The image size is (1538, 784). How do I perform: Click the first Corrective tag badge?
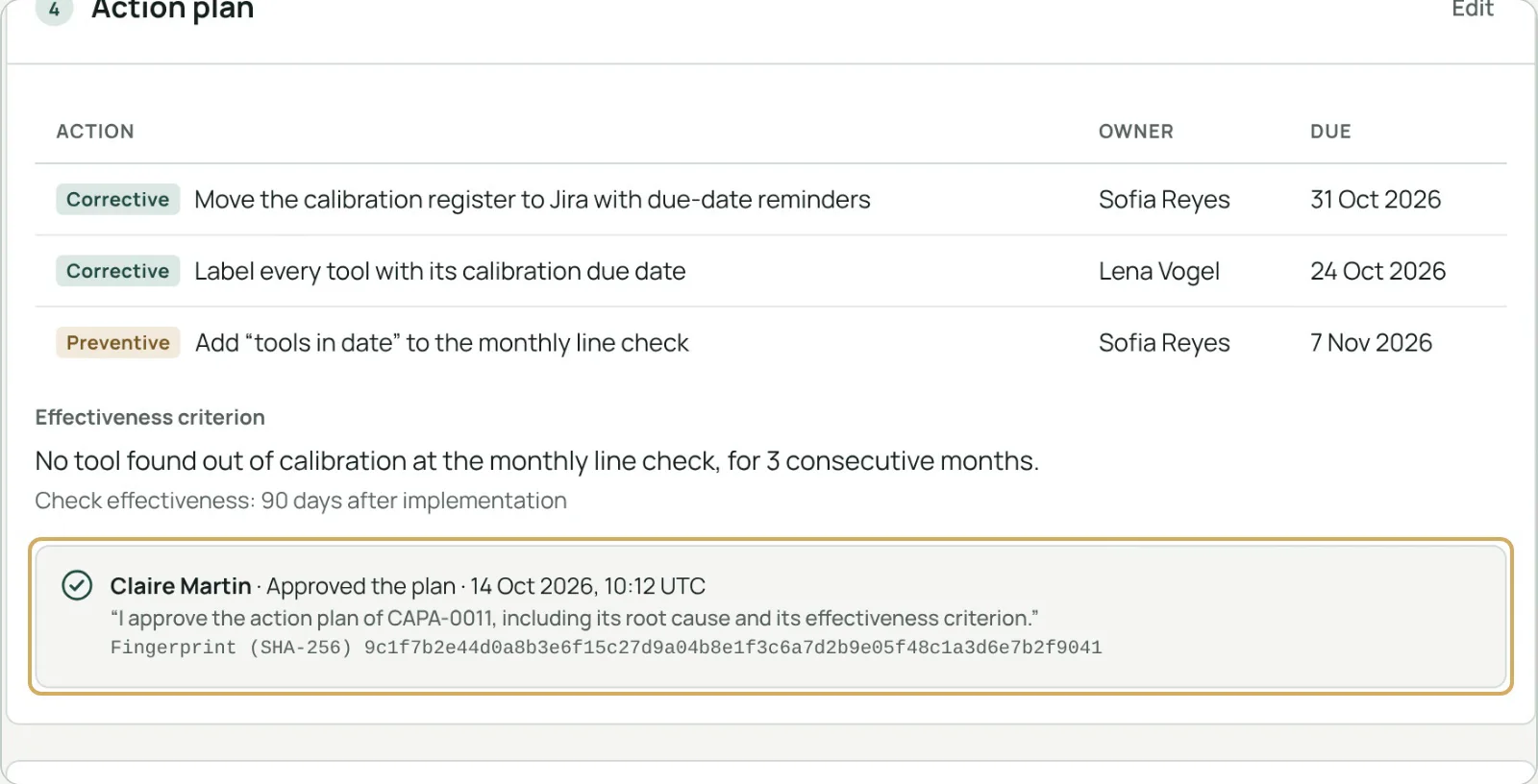(118, 199)
